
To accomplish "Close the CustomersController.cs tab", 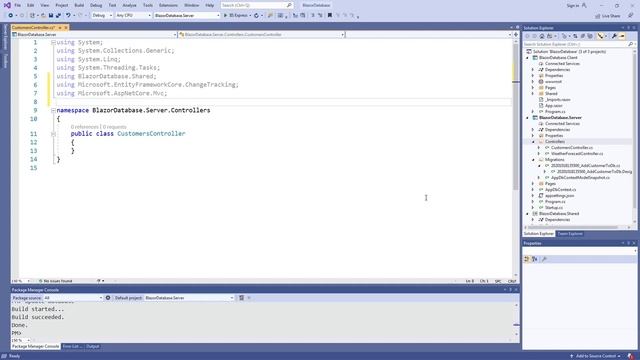I will click(x=66, y=27).
